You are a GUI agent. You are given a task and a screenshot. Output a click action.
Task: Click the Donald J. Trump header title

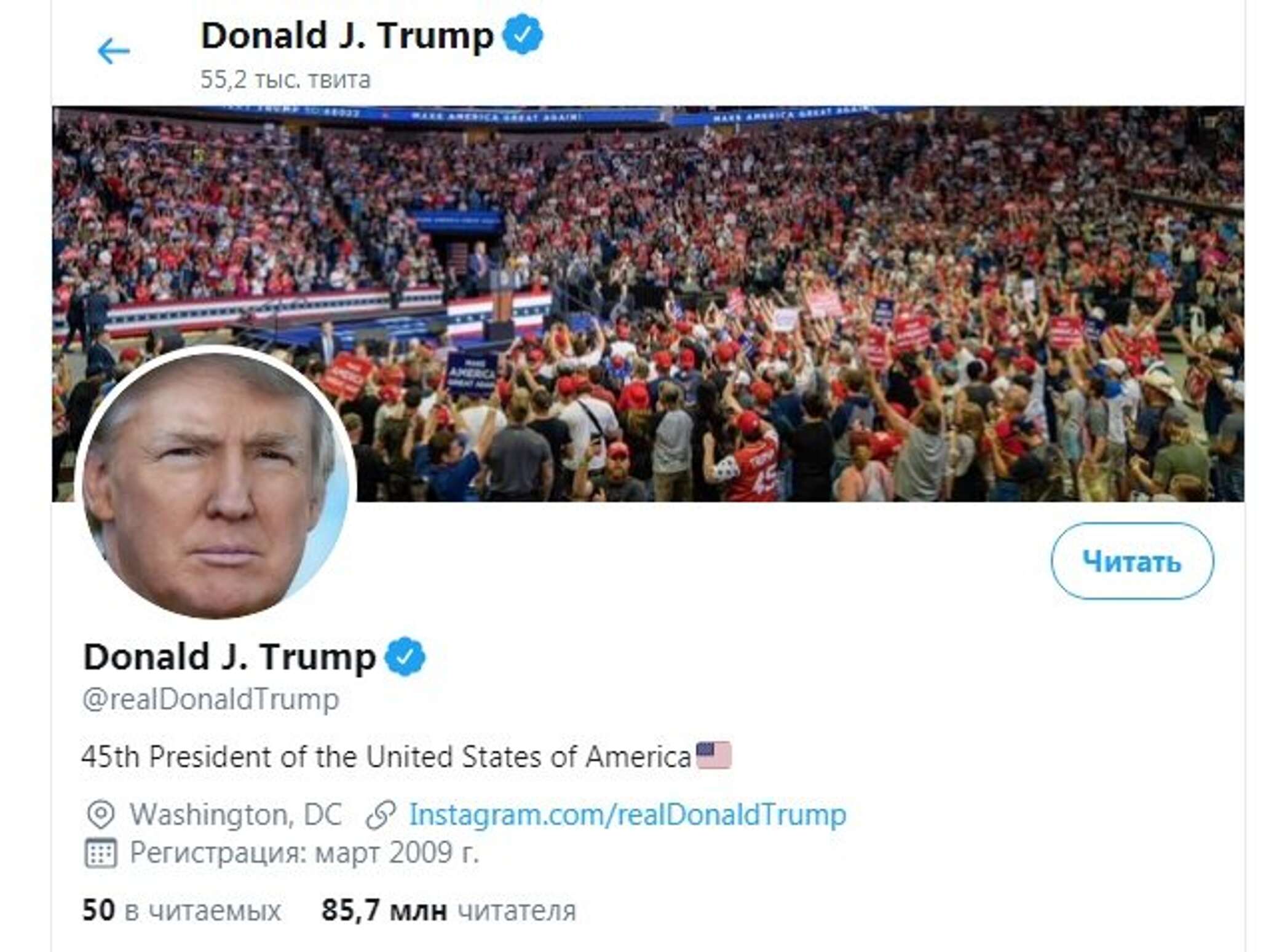click(x=347, y=36)
